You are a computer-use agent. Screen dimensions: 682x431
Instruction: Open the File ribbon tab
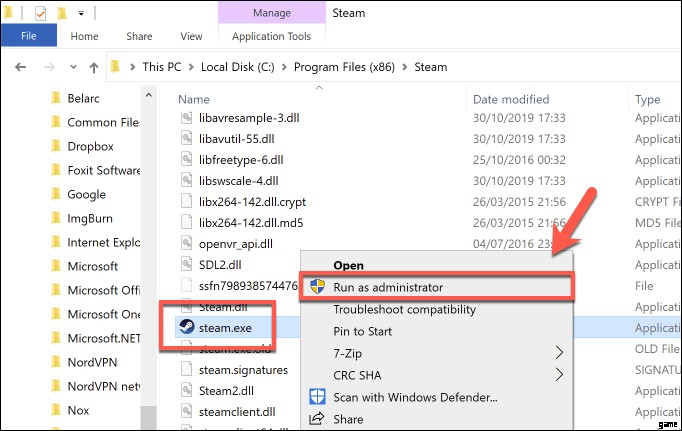(x=28, y=37)
